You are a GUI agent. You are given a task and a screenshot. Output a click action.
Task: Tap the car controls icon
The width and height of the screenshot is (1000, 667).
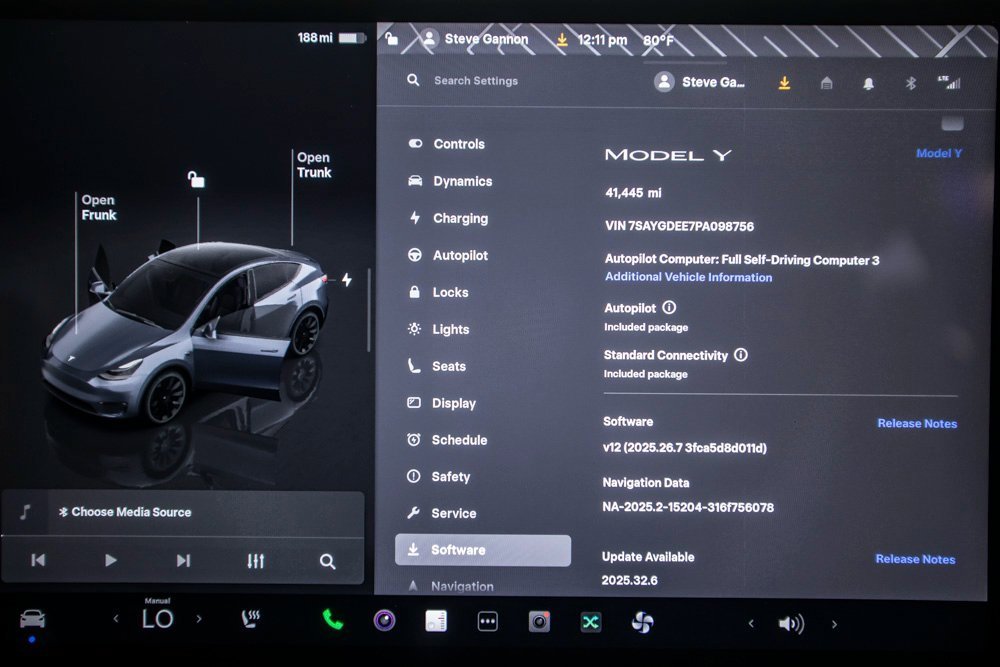(x=32, y=619)
